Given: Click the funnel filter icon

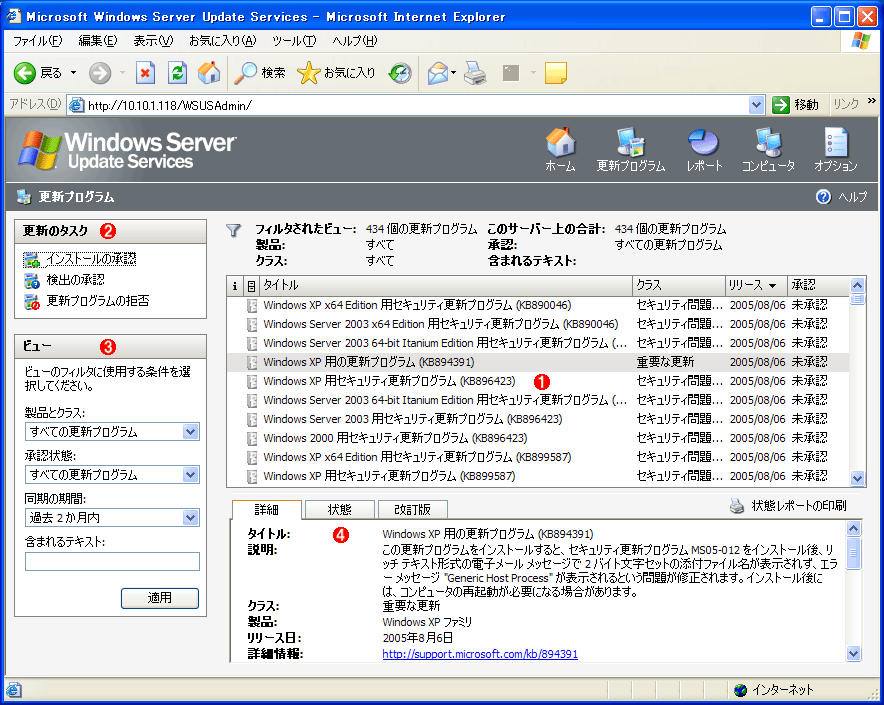Looking at the screenshot, I should 233,230.
